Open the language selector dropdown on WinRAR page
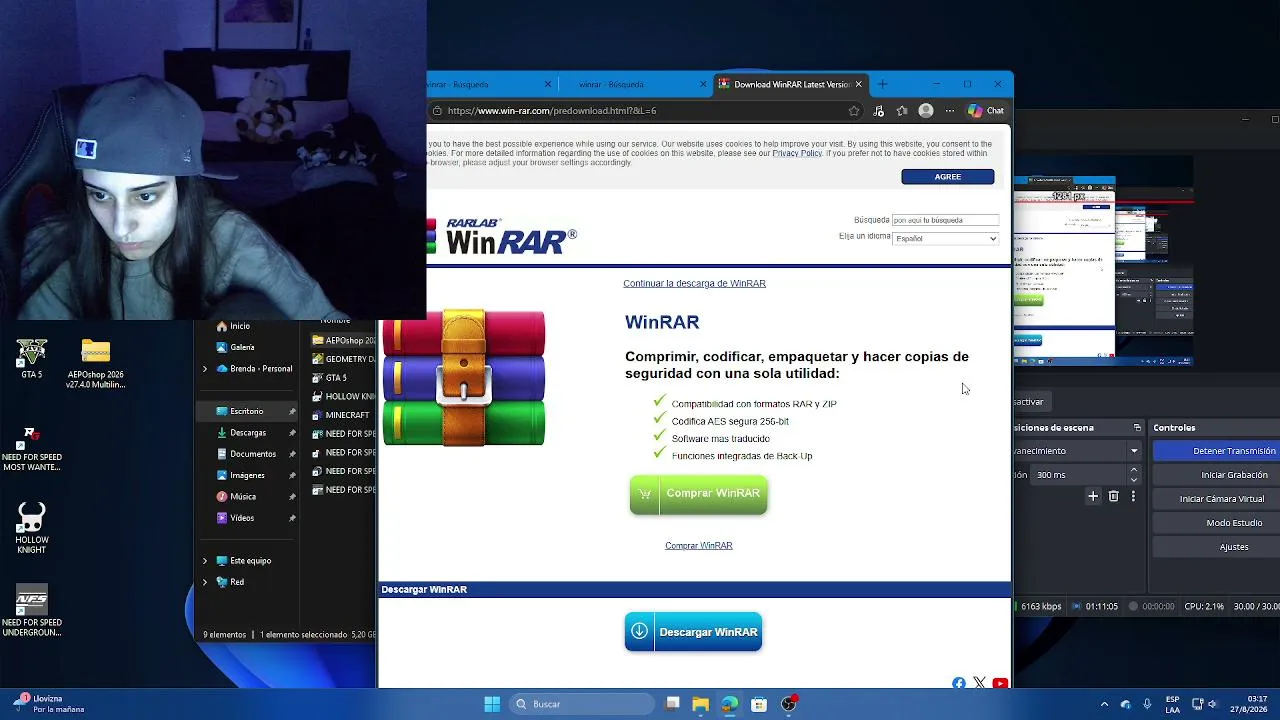 946,238
